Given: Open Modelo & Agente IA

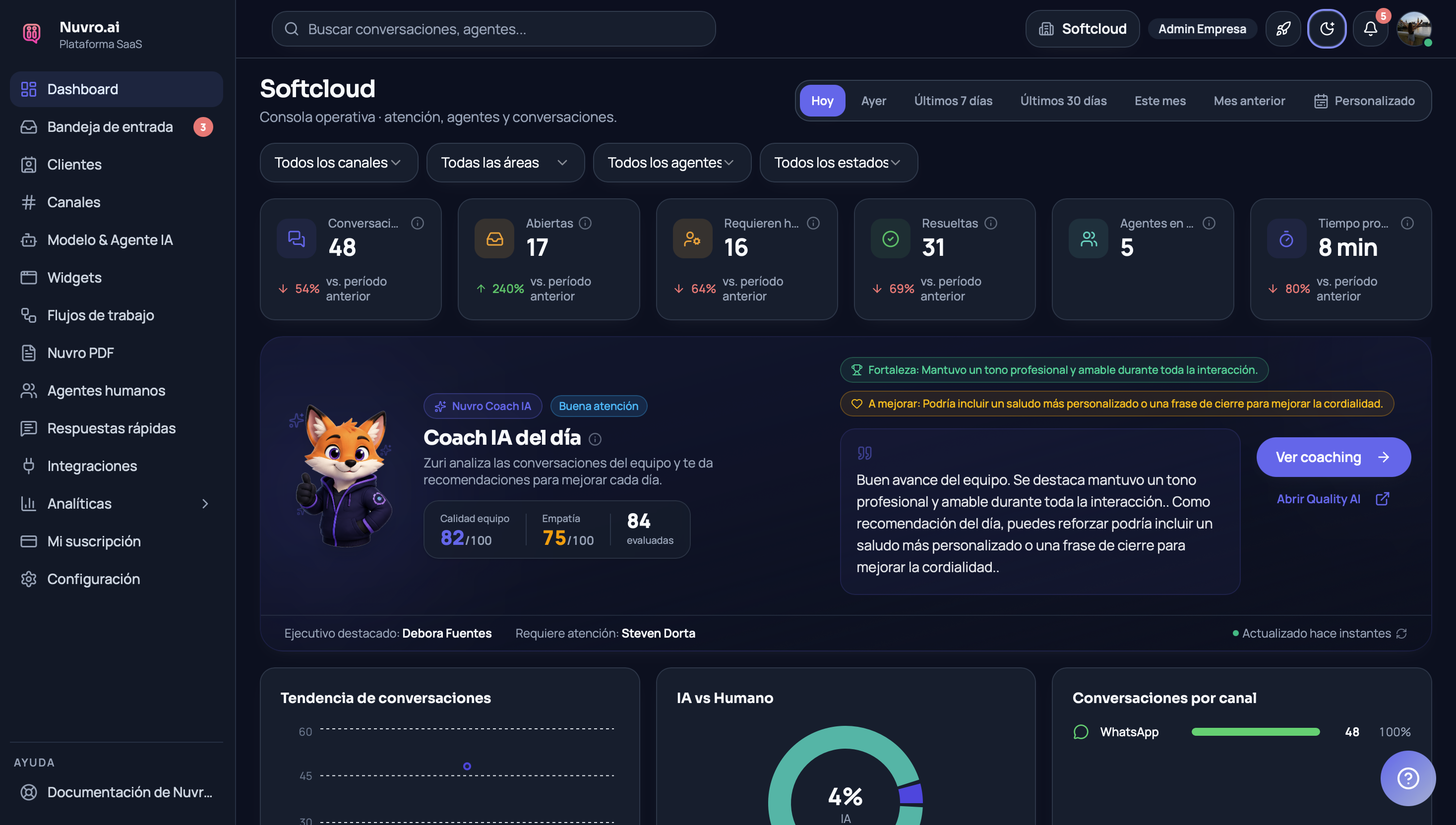Looking at the screenshot, I should [x=116, y=239].
